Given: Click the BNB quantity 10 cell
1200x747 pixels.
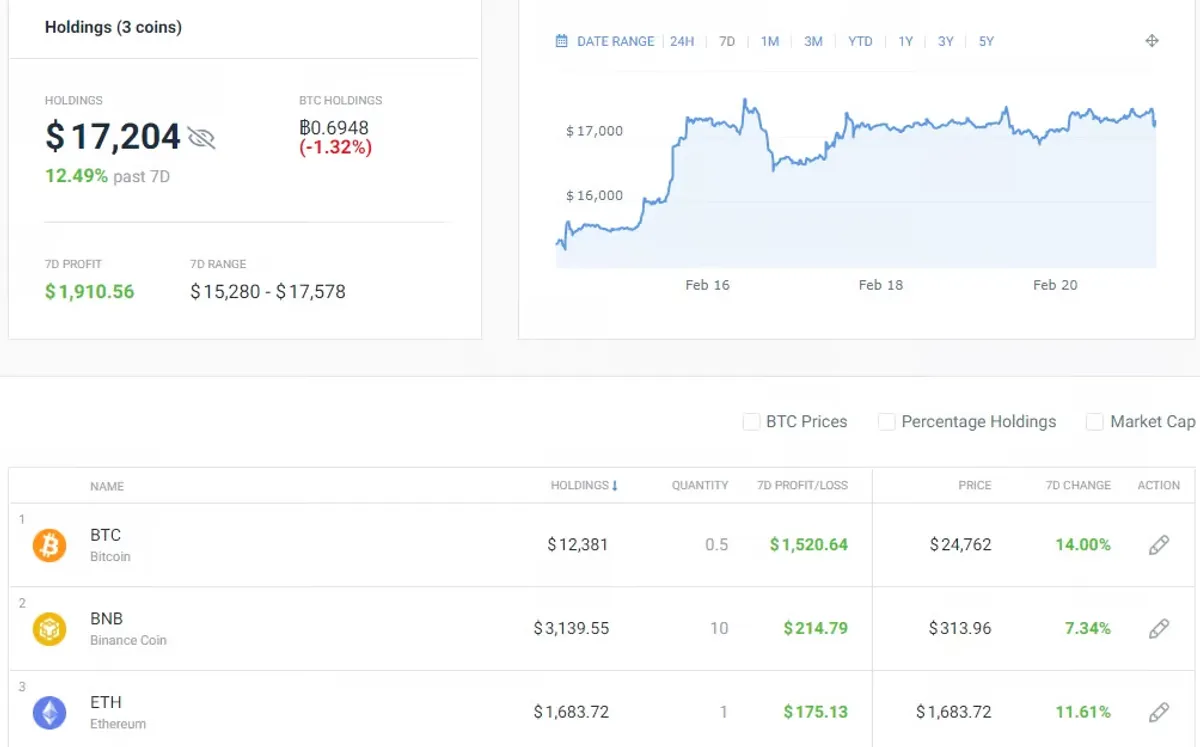Looking at the screenshot, I should 719,629.
